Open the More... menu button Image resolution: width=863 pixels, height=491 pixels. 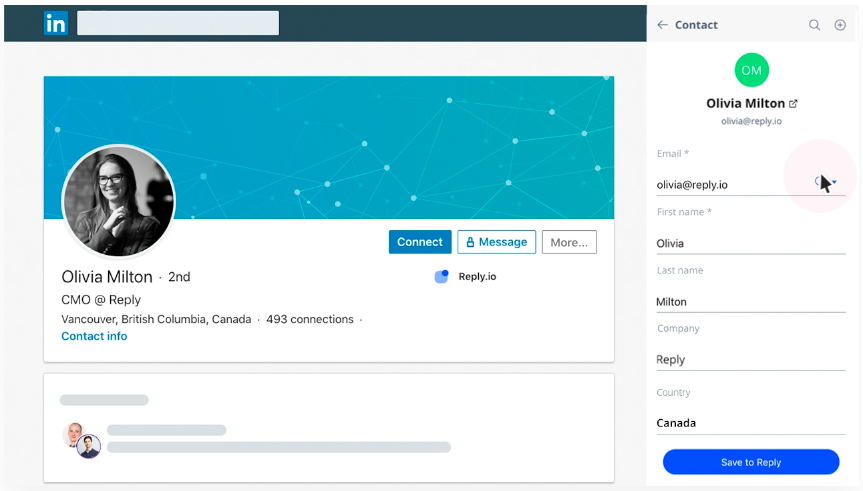pos(569,242)
